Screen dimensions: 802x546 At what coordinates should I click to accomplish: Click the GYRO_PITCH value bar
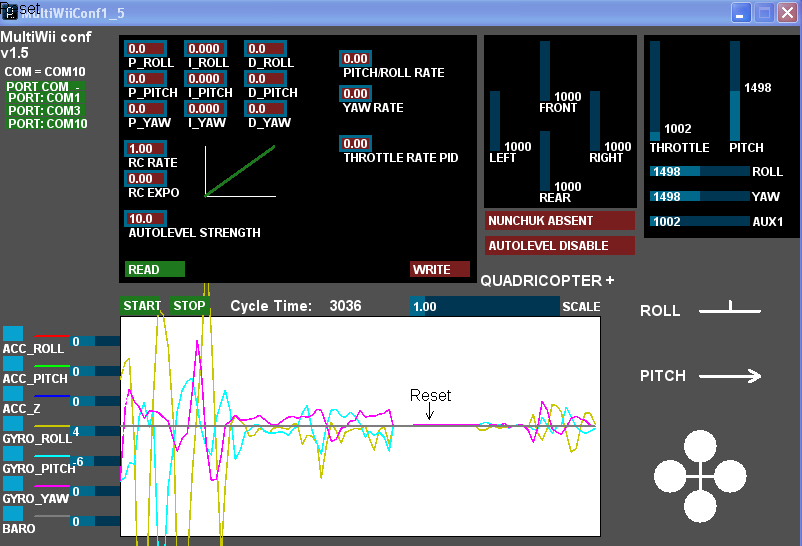coord(95,461)
